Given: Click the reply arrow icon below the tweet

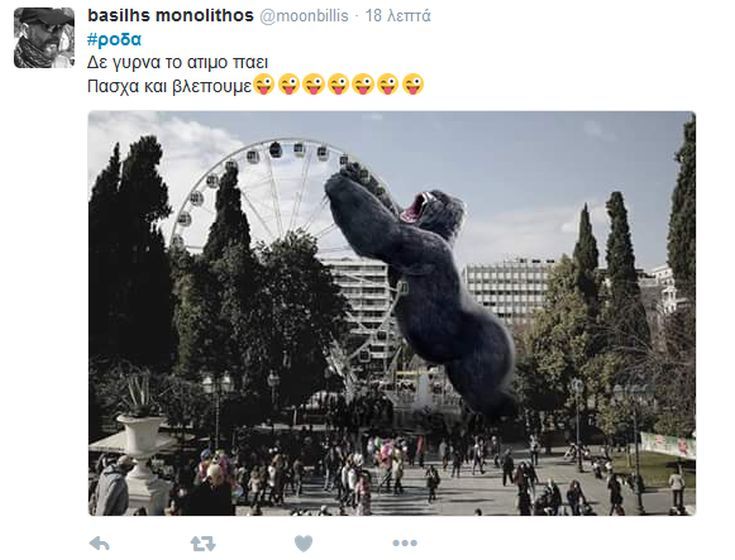Looking at the screenshot, I should pyautogui.click(x=99, y=544).
